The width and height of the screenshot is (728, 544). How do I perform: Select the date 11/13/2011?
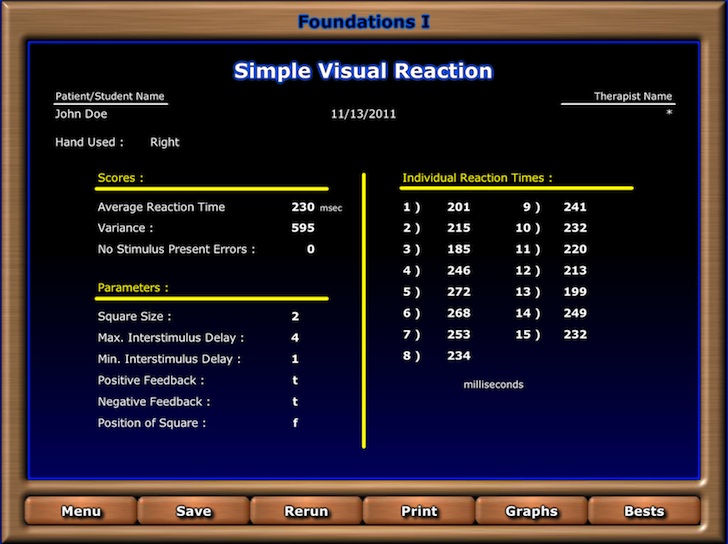pos(363,114)
